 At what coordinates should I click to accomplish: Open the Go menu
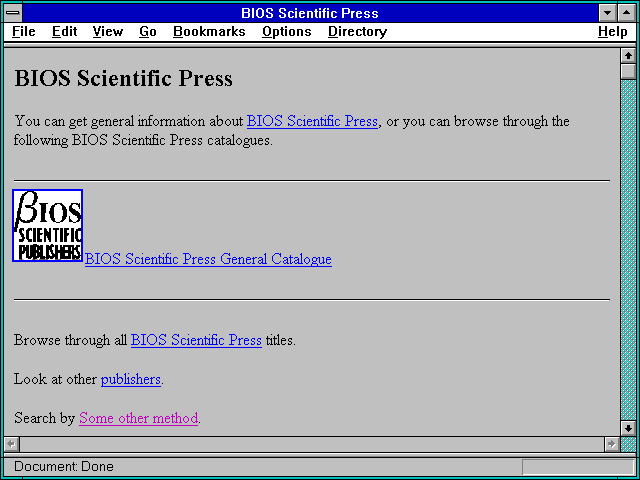coord(148,32)
